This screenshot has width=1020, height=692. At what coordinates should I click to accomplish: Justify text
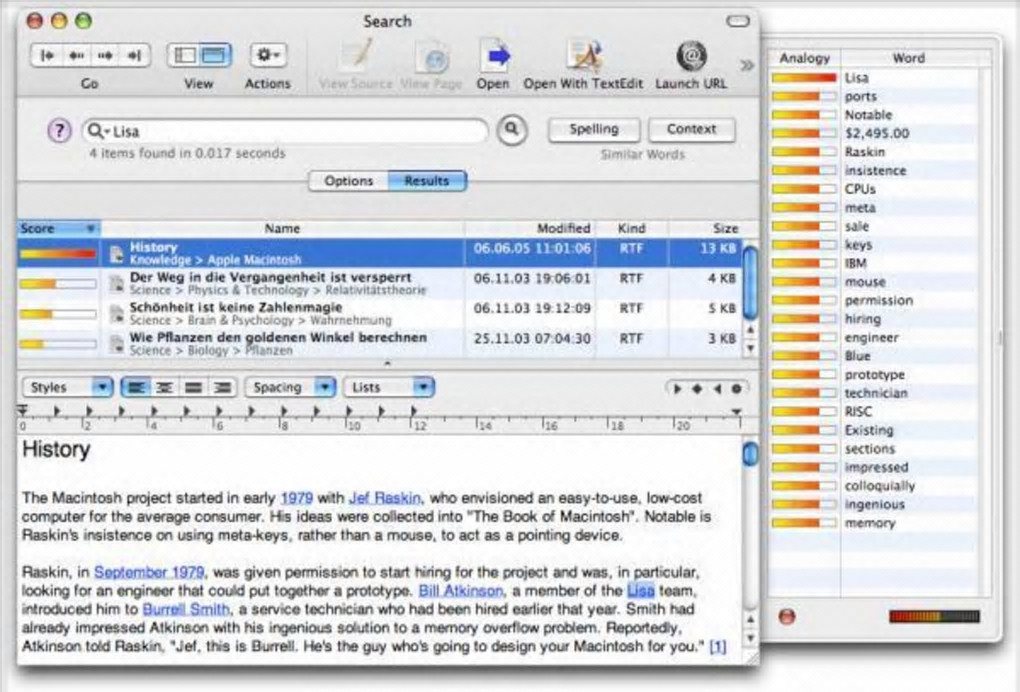tap(194, 388)
